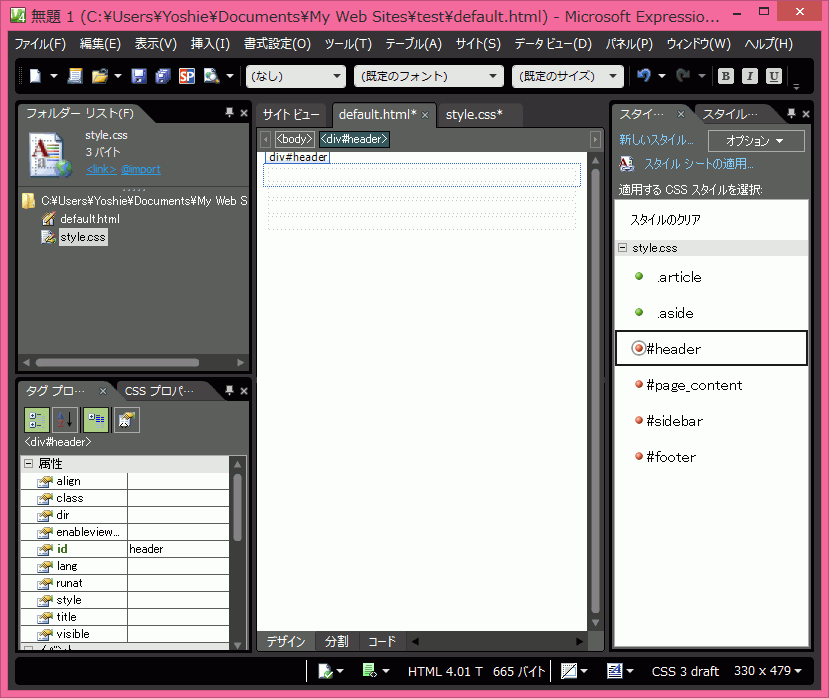Open the default font dropdown
The image size is (829, 698).
tap(428, 76)
